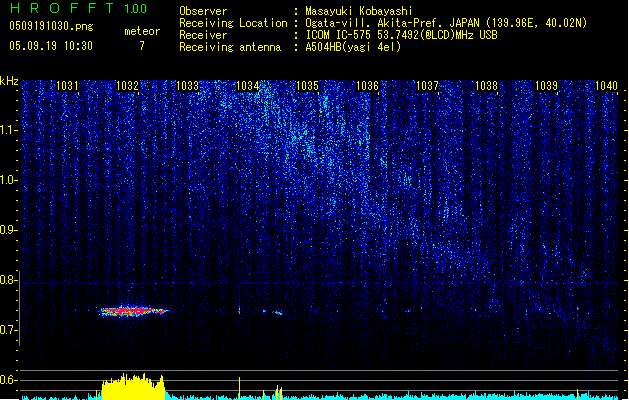Click time marker 1034
Screen dimensions: 629x400
[248, 85]
